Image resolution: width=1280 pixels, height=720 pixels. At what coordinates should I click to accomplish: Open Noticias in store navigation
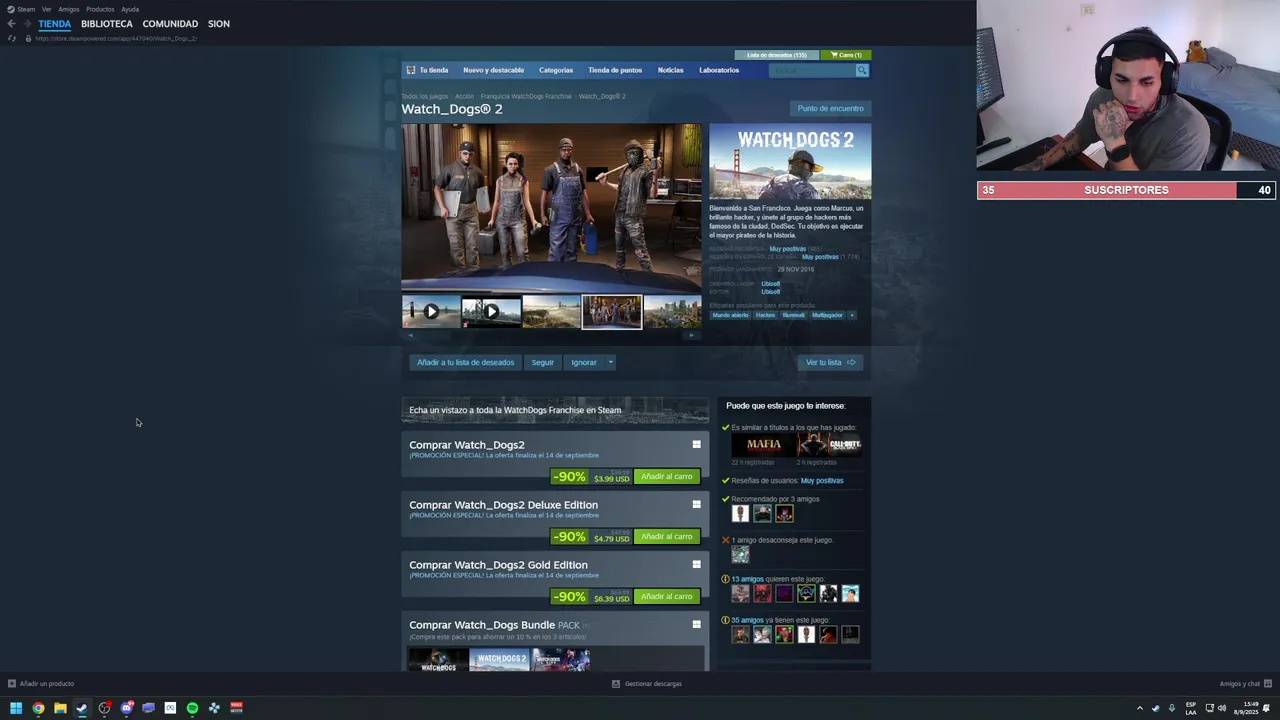coord(670,70)
